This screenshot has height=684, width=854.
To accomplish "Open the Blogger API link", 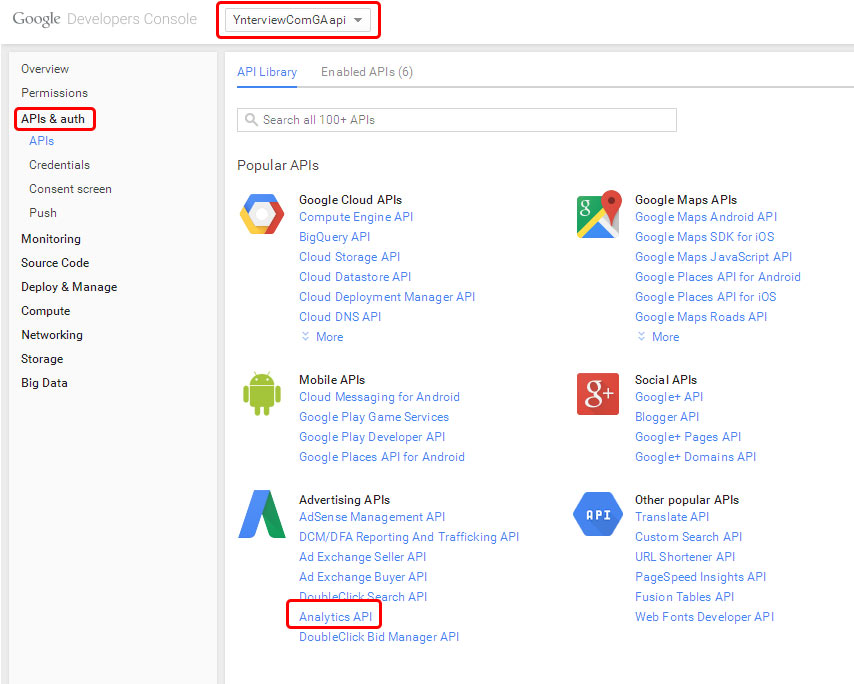I will (667, 417).
